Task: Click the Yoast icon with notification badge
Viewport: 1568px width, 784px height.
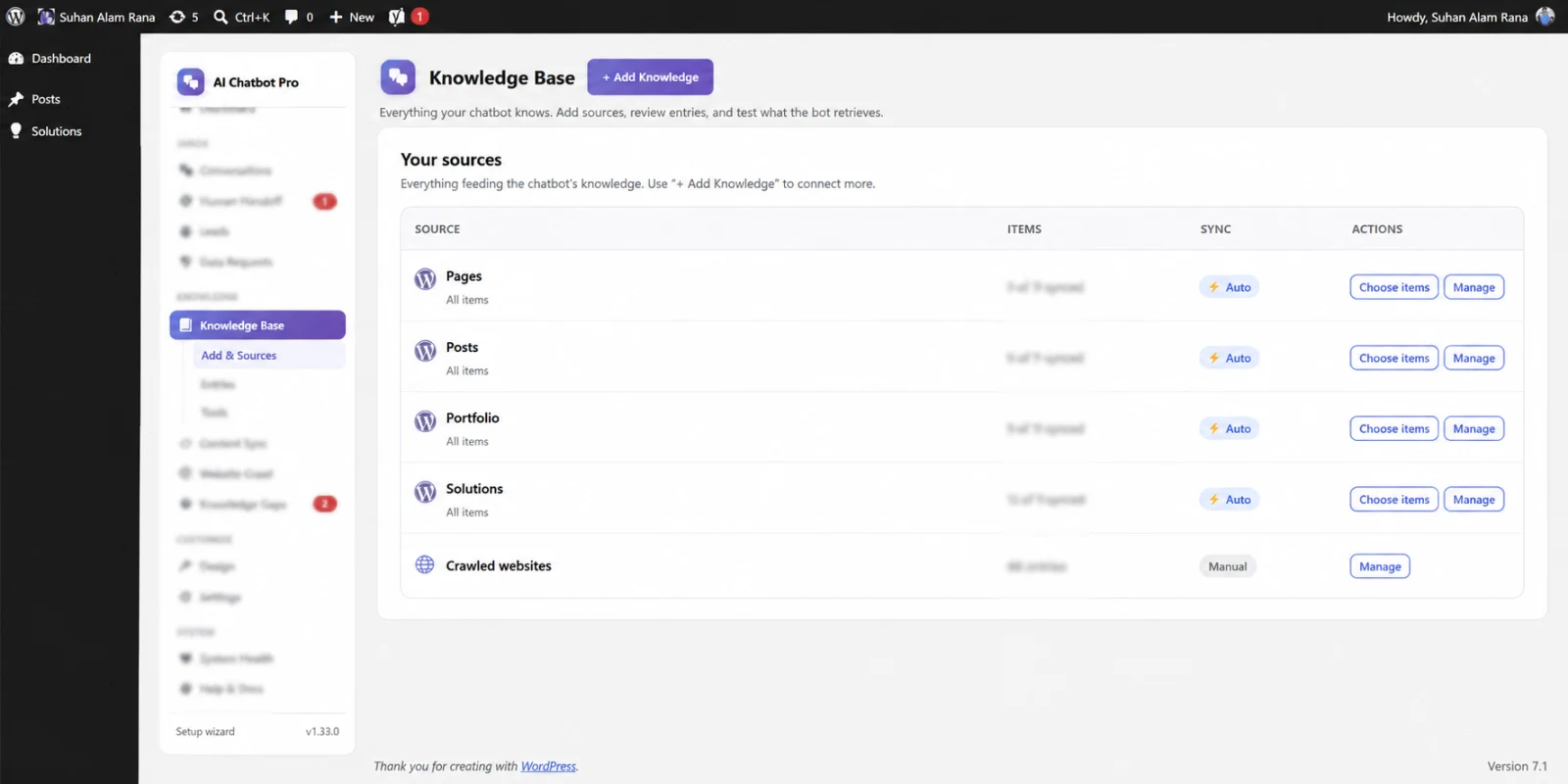Action: tap(409, 17)
